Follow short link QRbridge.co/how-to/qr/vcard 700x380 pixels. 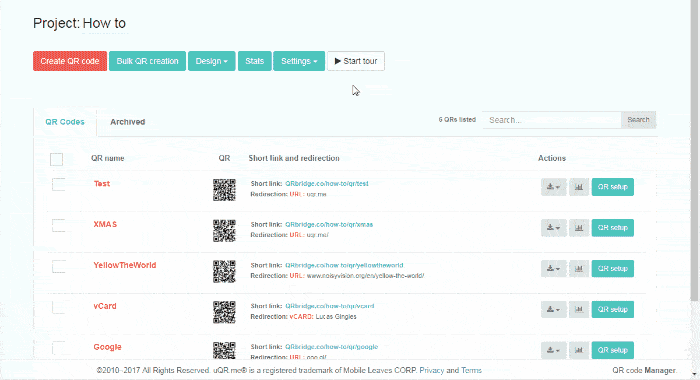click(x=330, y=306)
